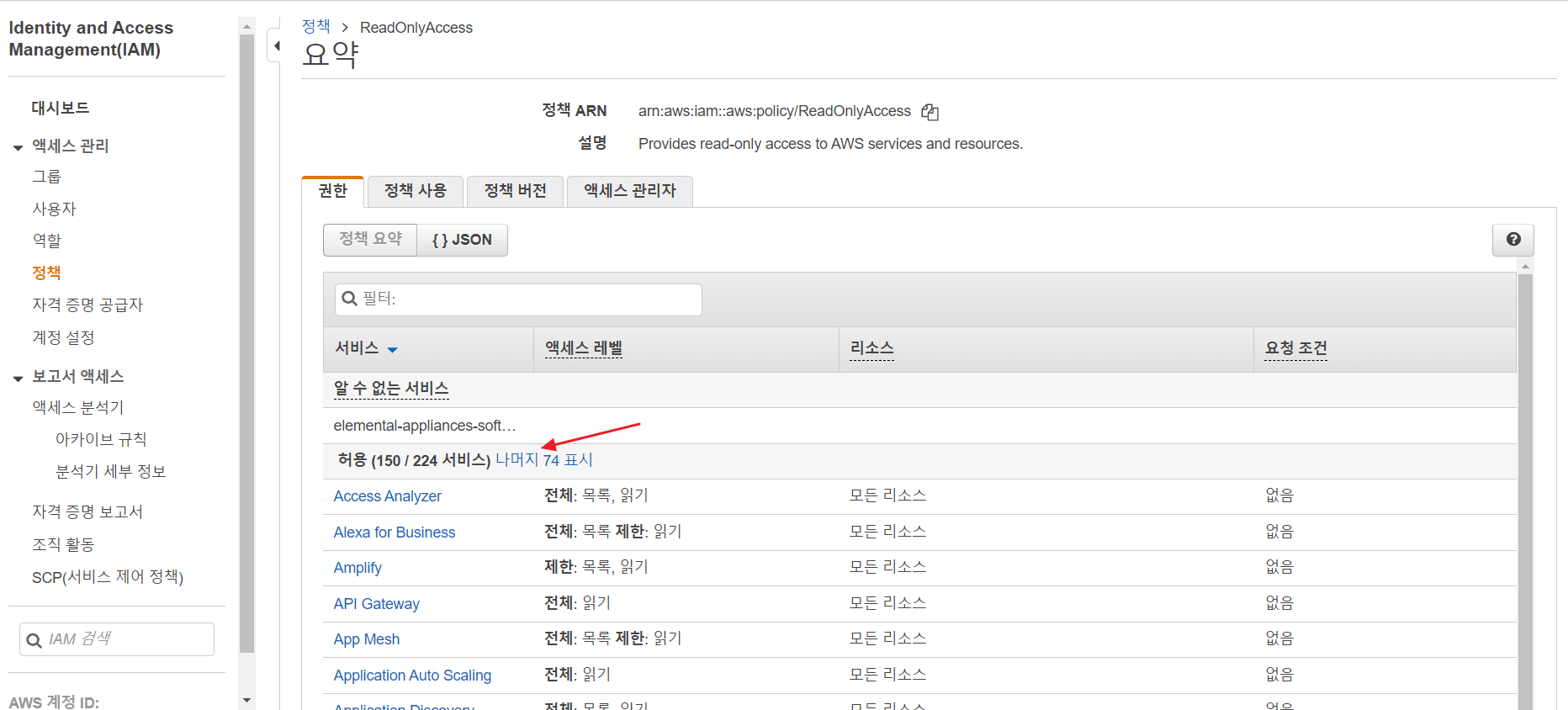
Task: Toggle sort using the 서비스 column arrow
Action: coord(392,349)
